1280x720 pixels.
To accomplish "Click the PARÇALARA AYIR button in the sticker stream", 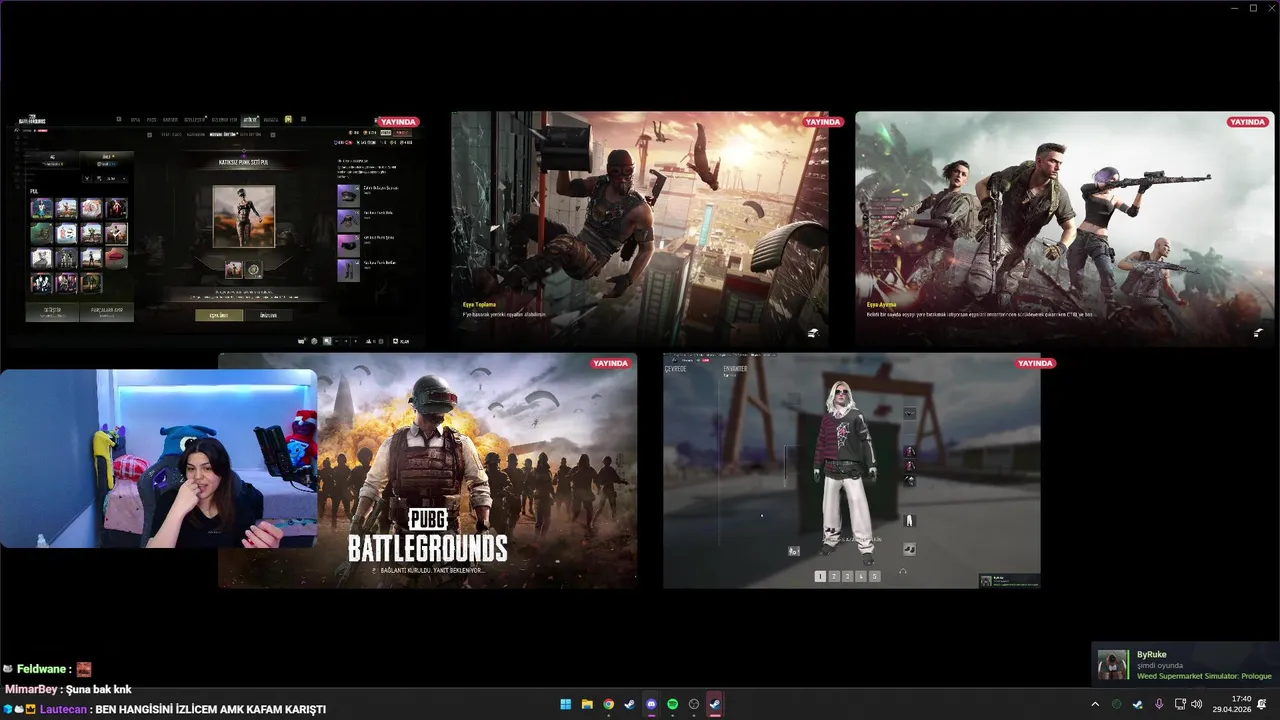I will click(107, 312).
